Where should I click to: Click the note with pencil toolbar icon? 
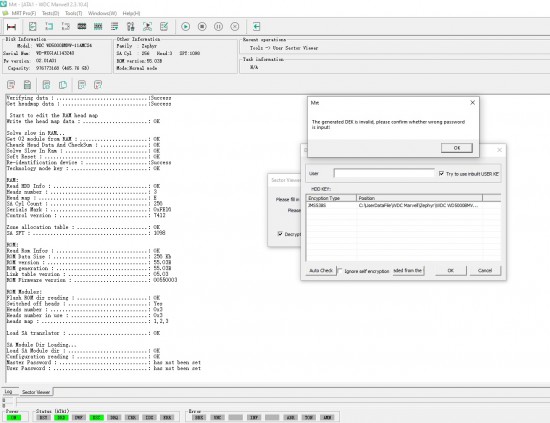click(x=164, y=27)
